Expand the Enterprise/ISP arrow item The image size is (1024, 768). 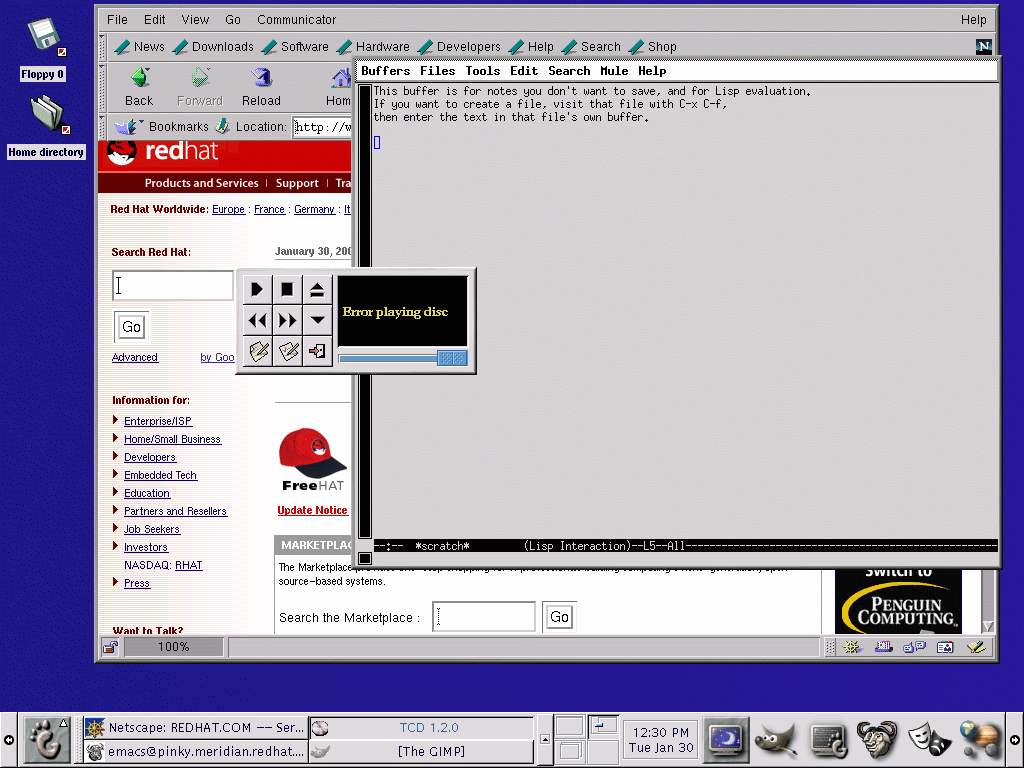coord(117,421)
